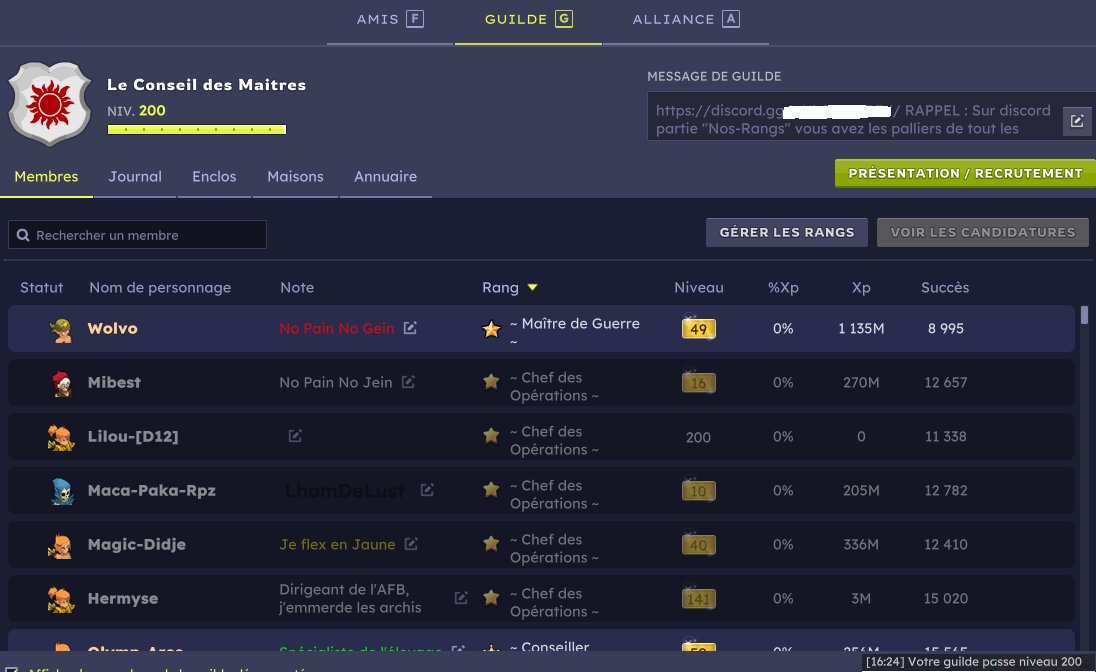Click Mibest's character avatar icon

[62, 383]
